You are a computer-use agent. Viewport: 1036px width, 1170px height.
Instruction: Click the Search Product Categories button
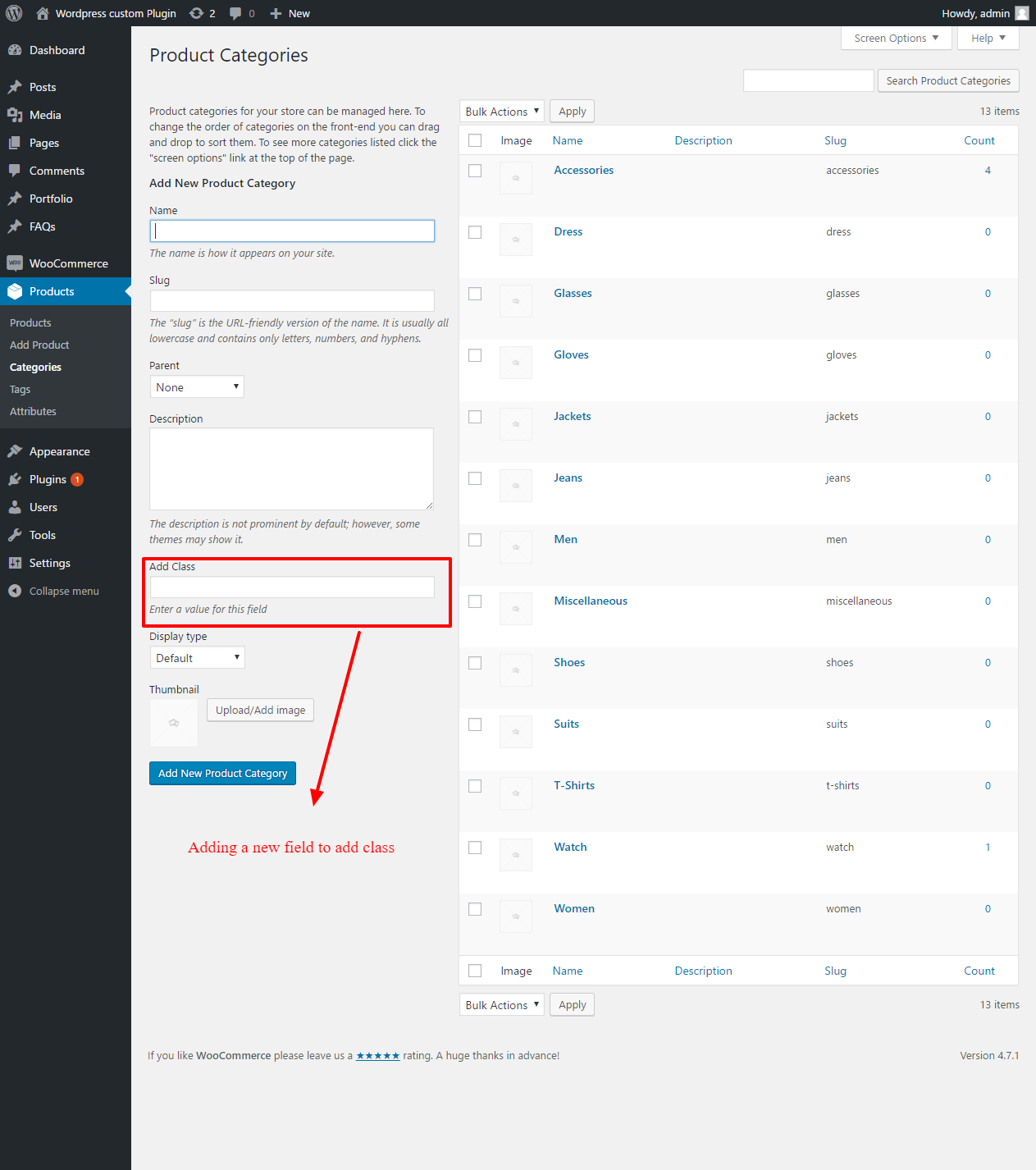pyautogui.click(x=948, y=80)
